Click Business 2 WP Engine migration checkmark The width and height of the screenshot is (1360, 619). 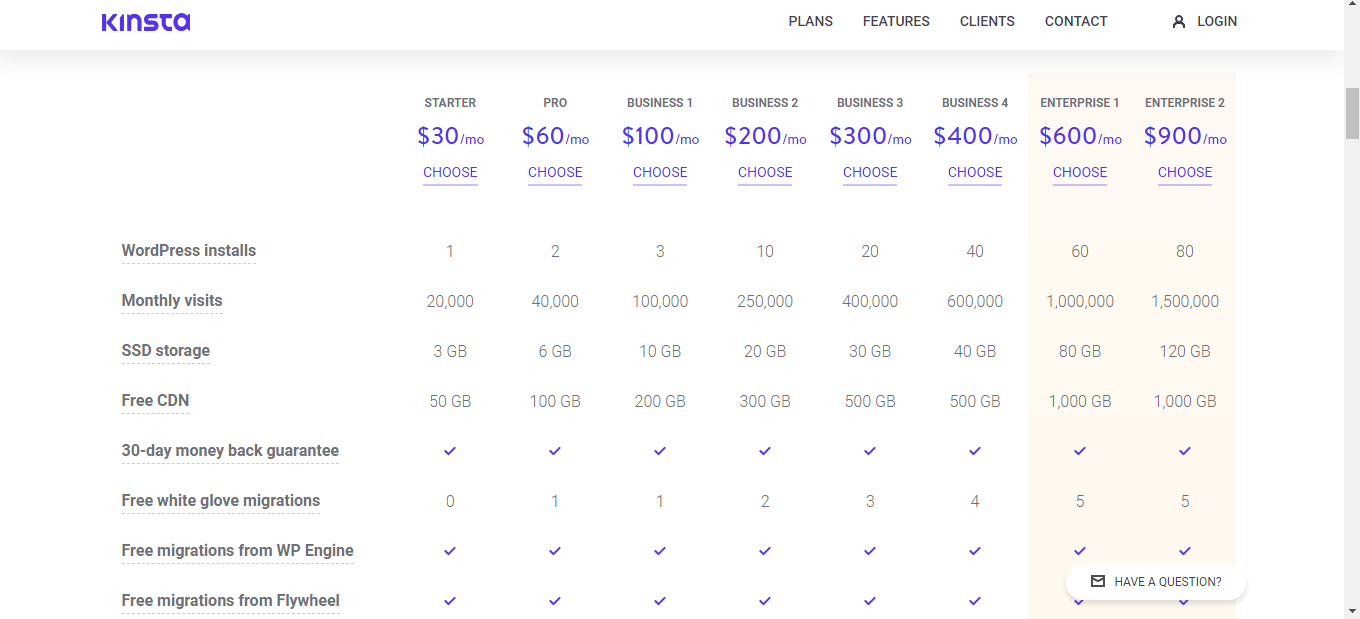point(765,551)
